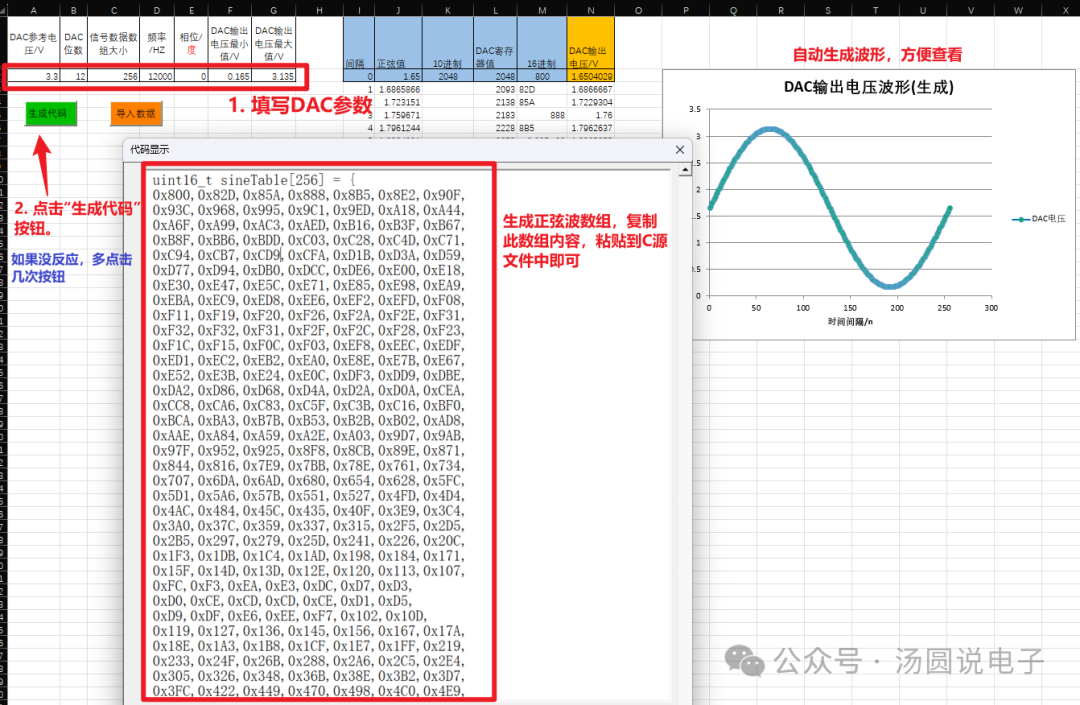Select the output voltage cell 1.6866667
1080x705 pixels.
click(x=591, y=90)
